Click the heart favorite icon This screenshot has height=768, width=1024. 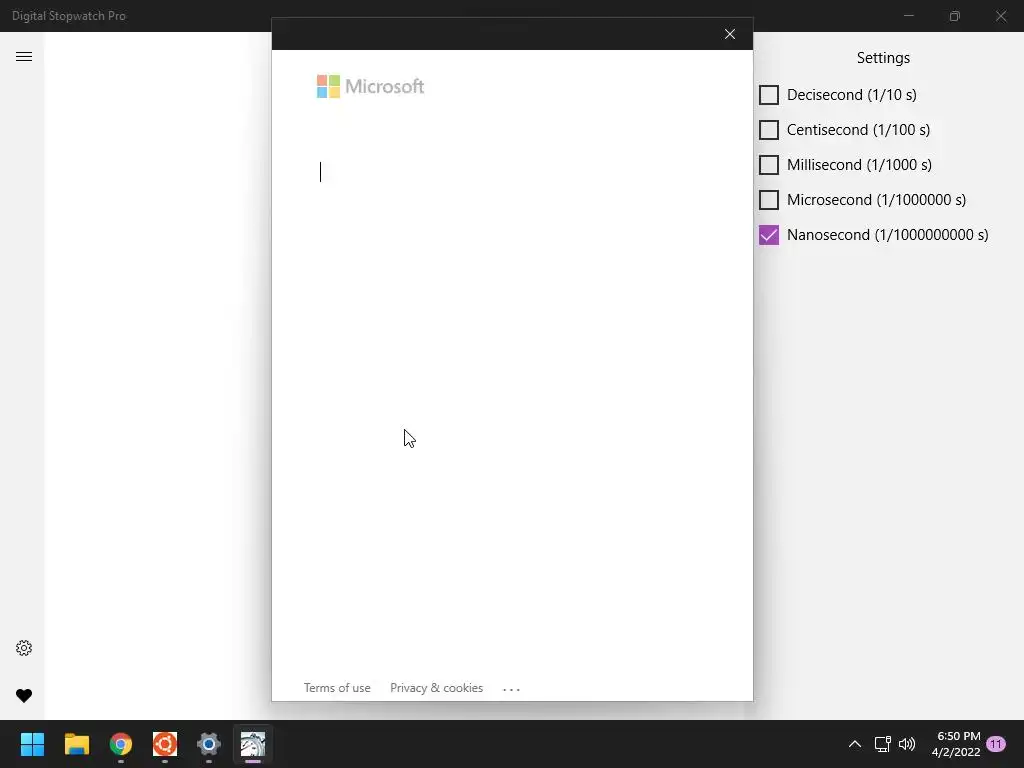coord(24,696)
